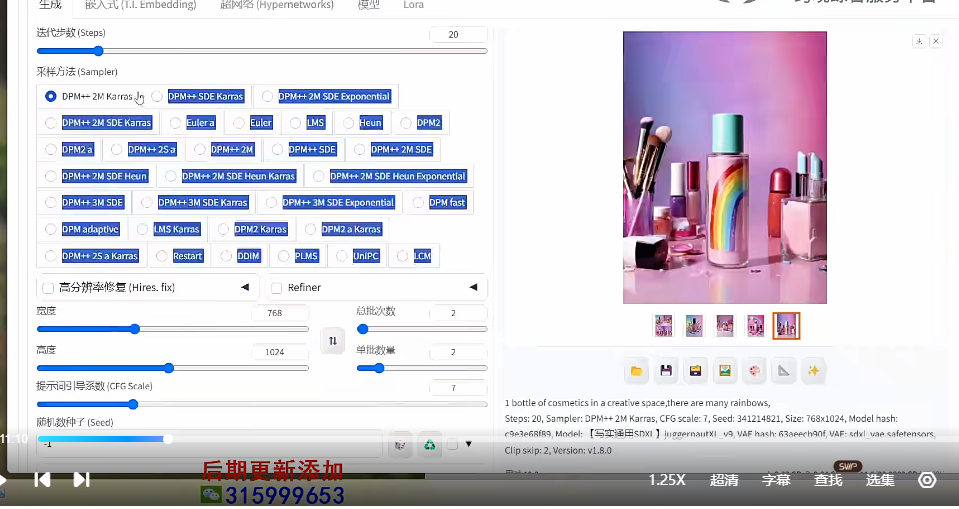Viewport: 959px width, 509px height.
Task: Enable the Refiner checkbox
Action: tap(276, 288)
